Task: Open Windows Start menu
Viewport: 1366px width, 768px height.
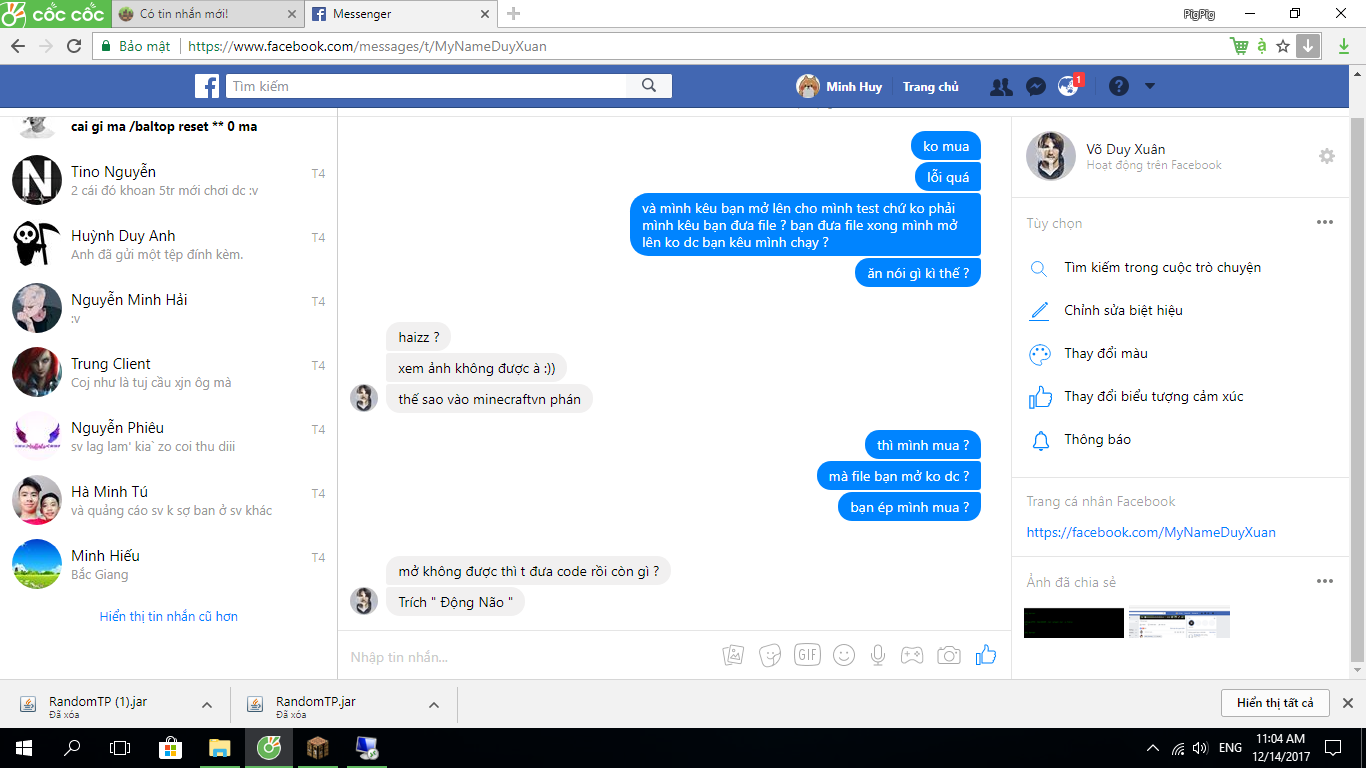Action: 23,747
